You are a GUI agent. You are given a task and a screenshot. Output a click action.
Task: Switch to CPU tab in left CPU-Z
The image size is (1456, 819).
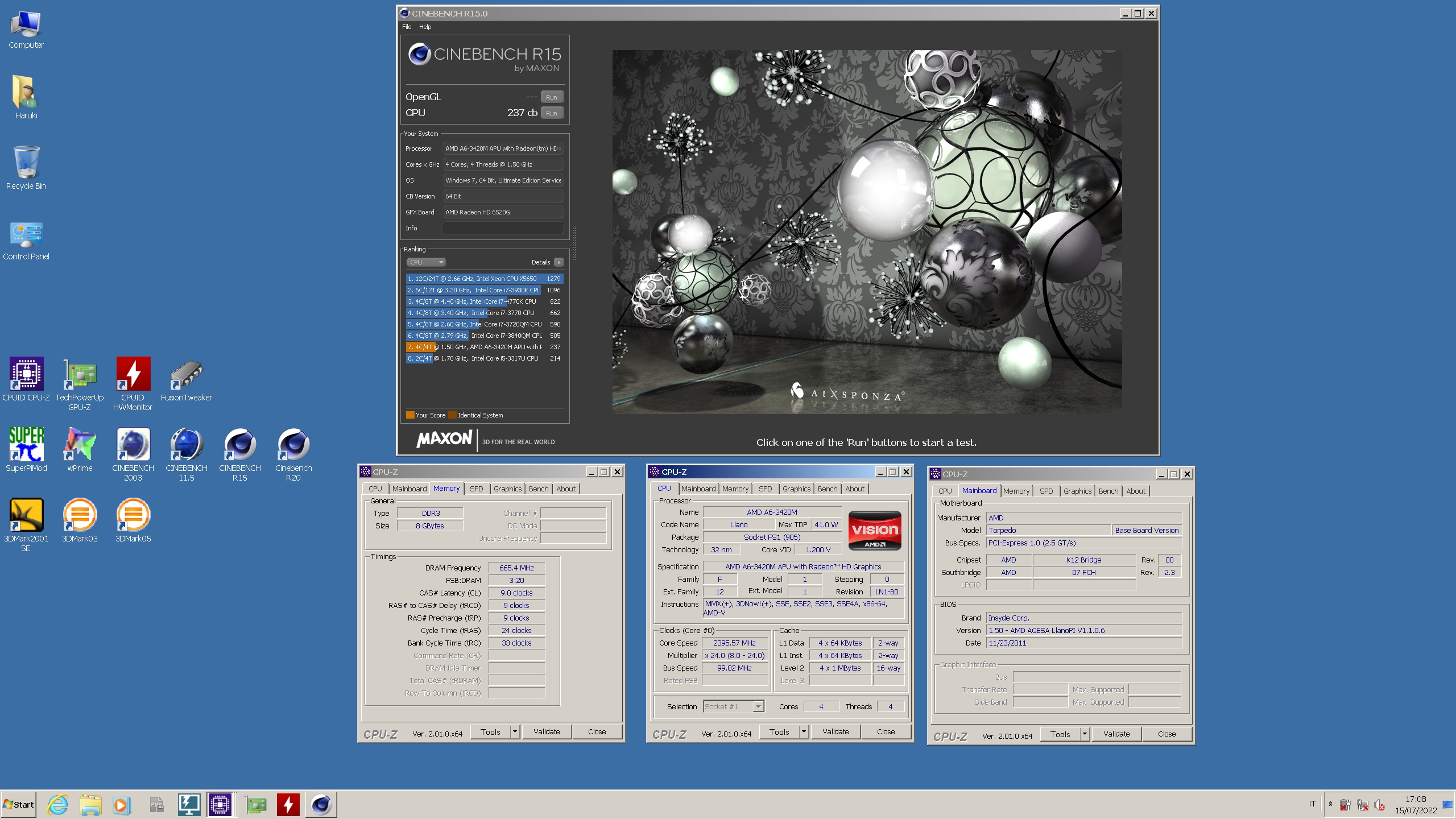click(x=375, y=489)
